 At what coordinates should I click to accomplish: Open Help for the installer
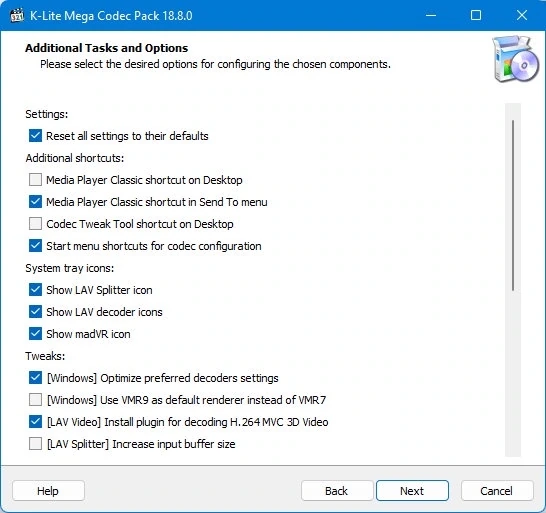(48, 491)
